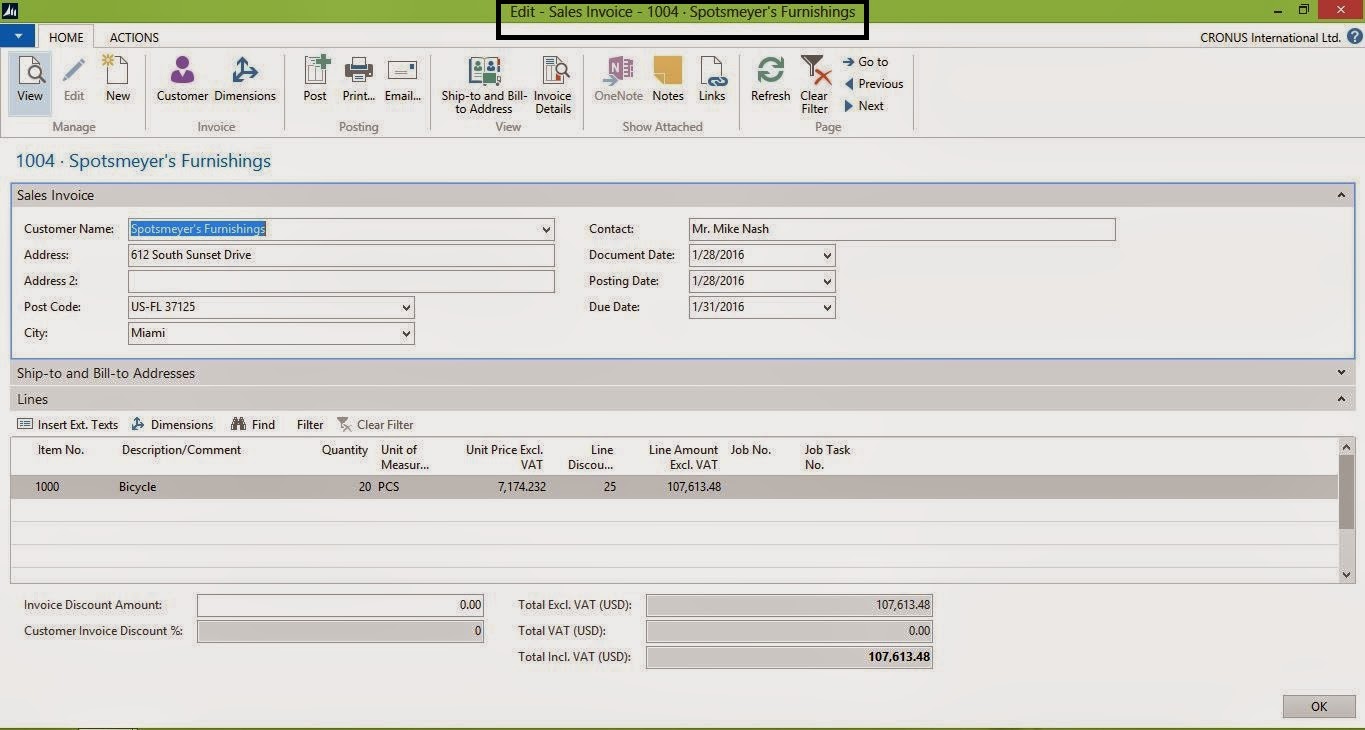1365x730 pixels.
Task: Switch to the ACTIONS ribbon tab
Action: (x=134, y=37)
